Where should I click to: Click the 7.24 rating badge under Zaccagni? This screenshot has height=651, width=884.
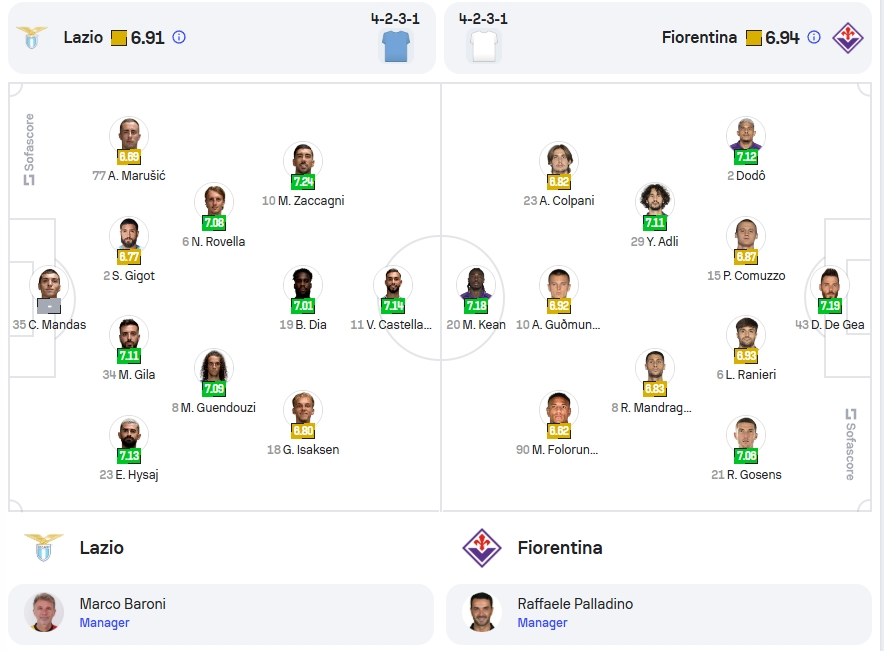pos(303,181)
